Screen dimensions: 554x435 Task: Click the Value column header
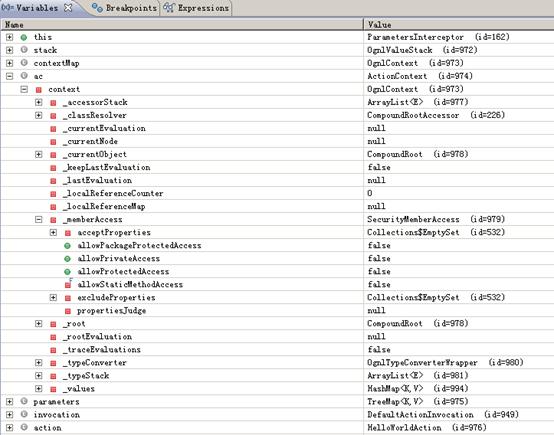click(459, 24)
